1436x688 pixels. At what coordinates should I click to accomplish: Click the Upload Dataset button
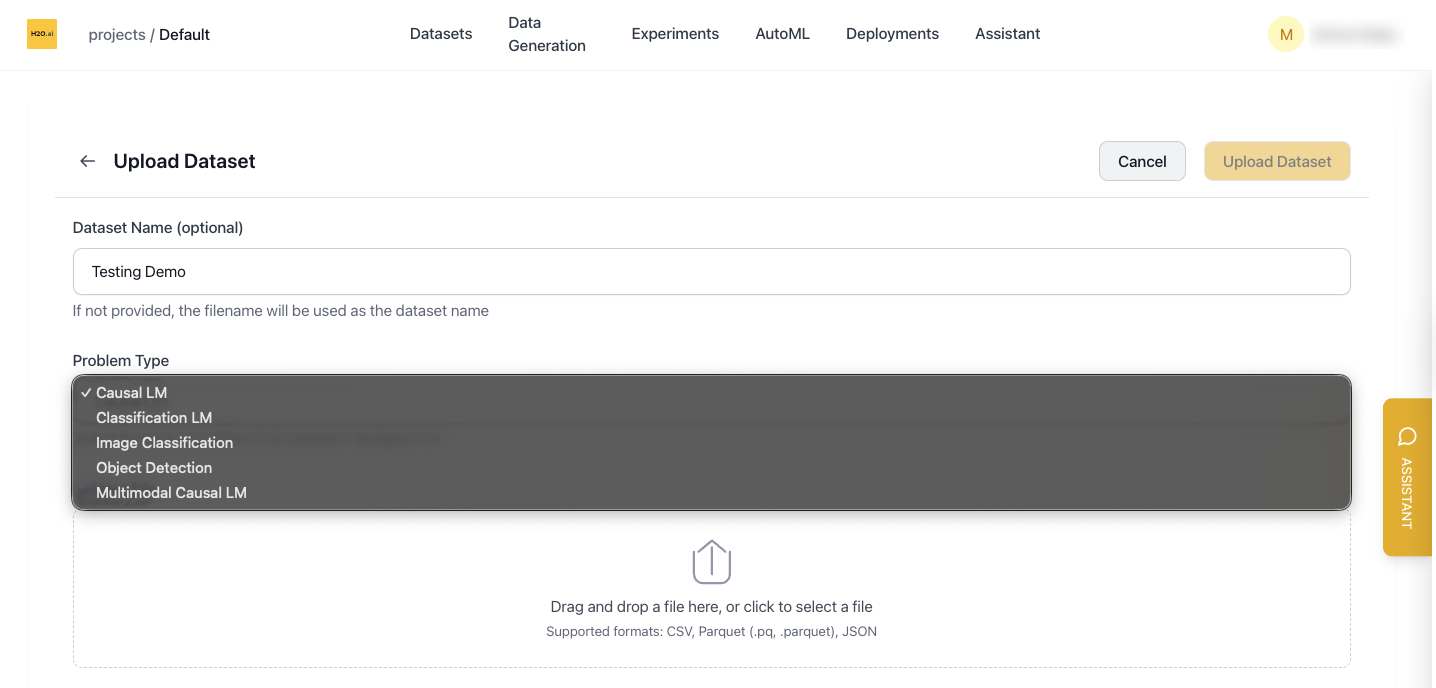click(1277, 161)
